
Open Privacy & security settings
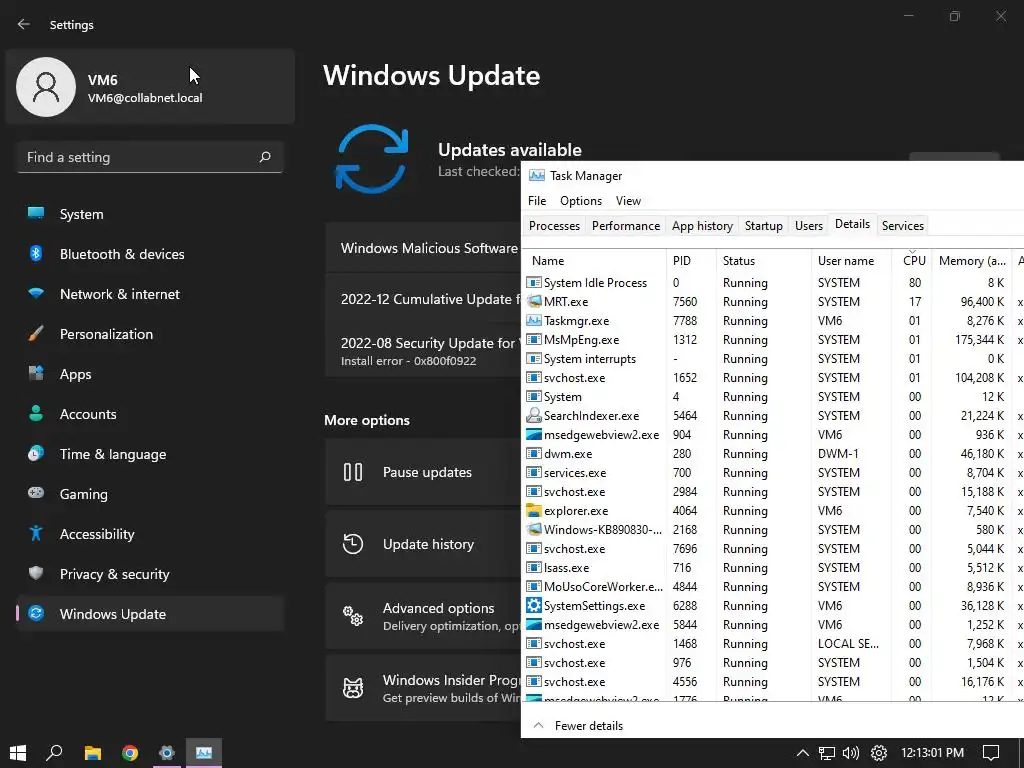tap(150, 574)
